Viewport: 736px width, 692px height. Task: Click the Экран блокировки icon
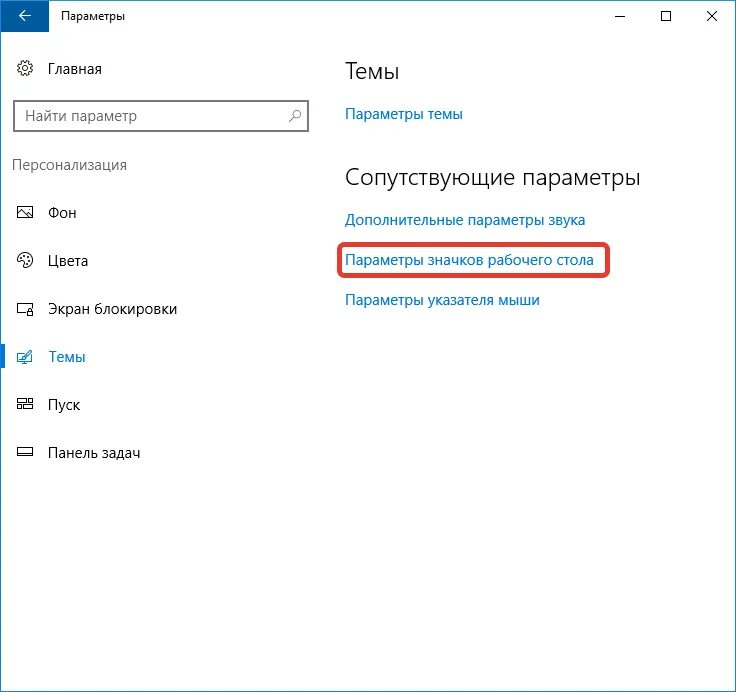[x=25, y=309]
